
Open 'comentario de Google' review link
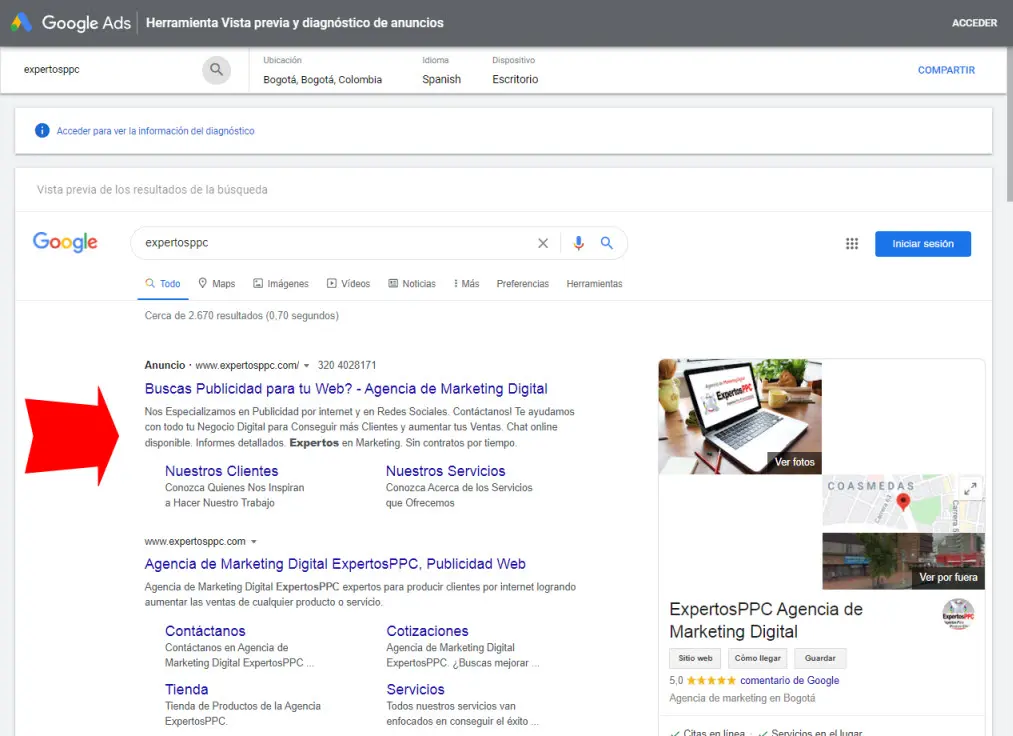[789, 680]
